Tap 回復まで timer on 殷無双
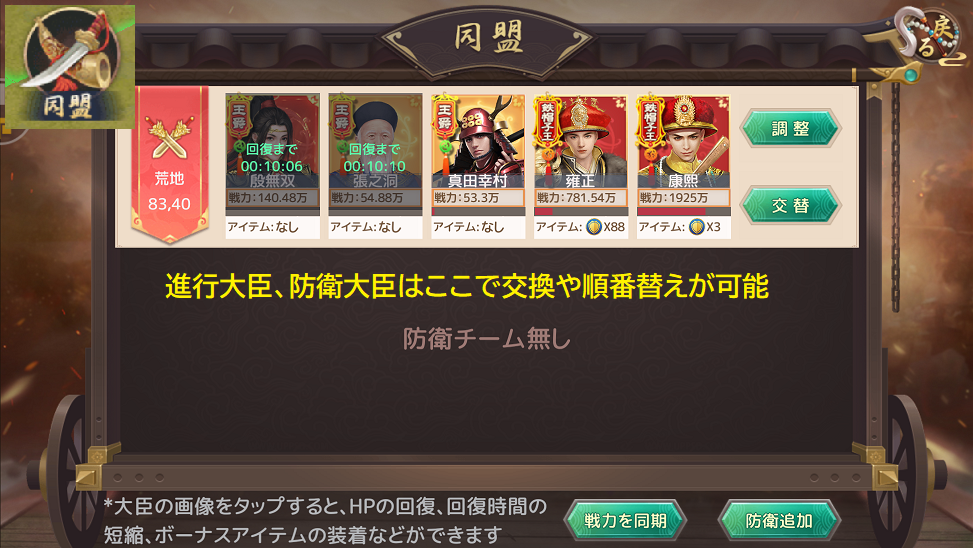This screenshot has height=548, width=973. point(272,158)
